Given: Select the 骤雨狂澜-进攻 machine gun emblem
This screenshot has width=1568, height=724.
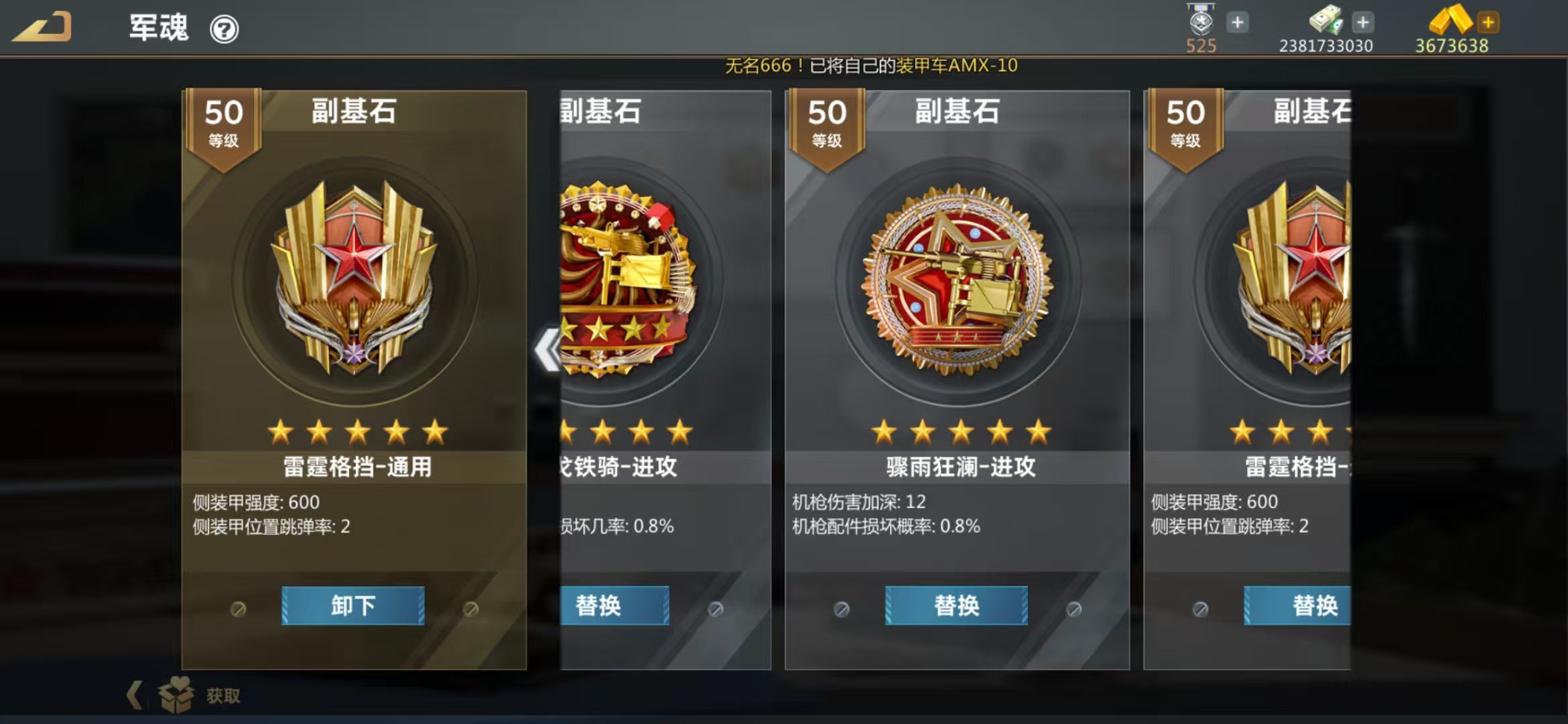Looking at the screenshot, I should (x=958, y=279).
